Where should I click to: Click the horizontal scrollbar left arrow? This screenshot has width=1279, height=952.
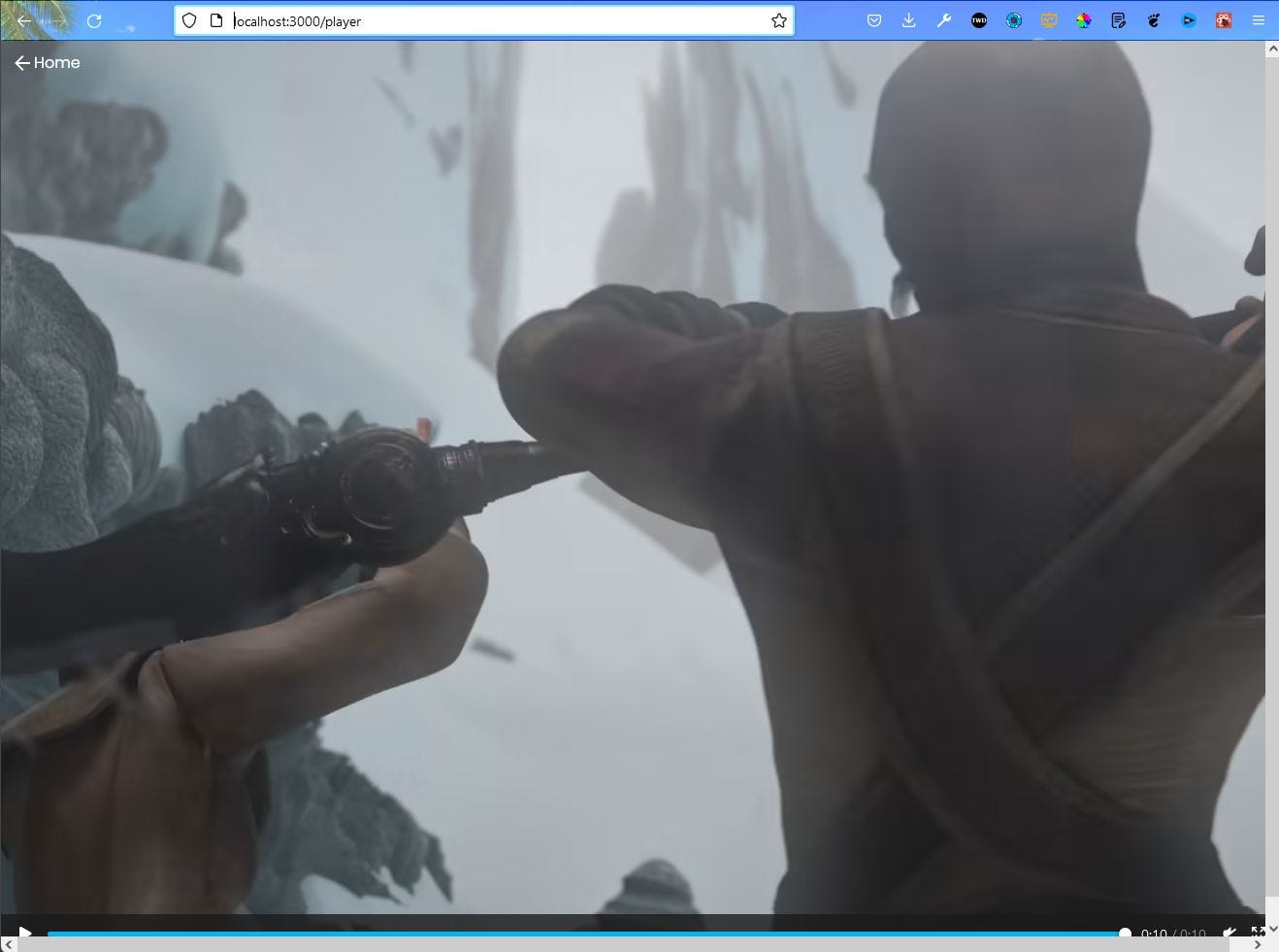9,945
